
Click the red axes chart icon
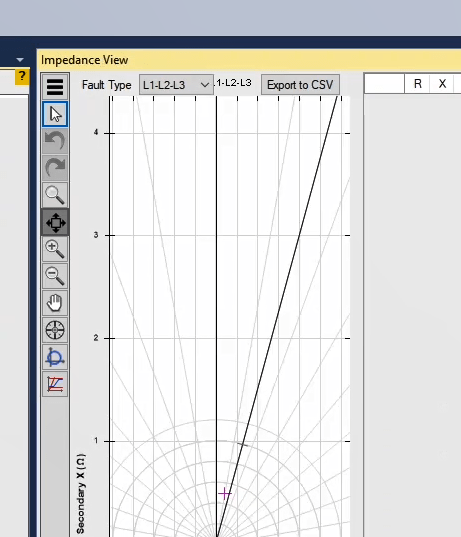(55, 384)
